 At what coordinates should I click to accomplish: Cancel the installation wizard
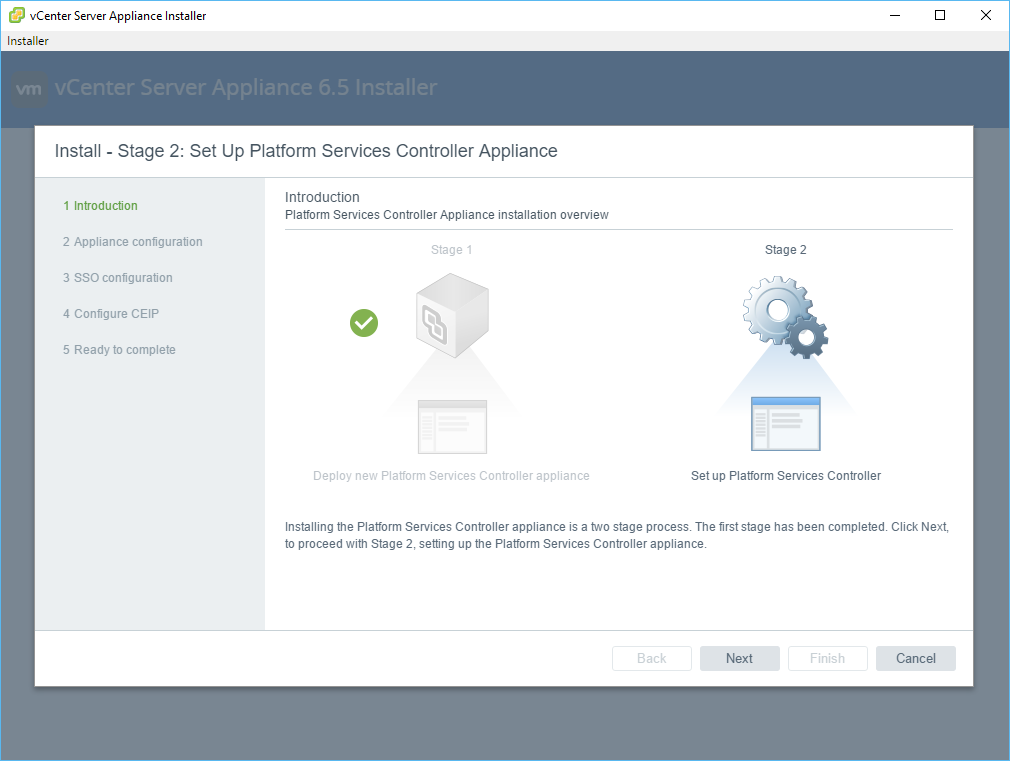coord(915,659)
